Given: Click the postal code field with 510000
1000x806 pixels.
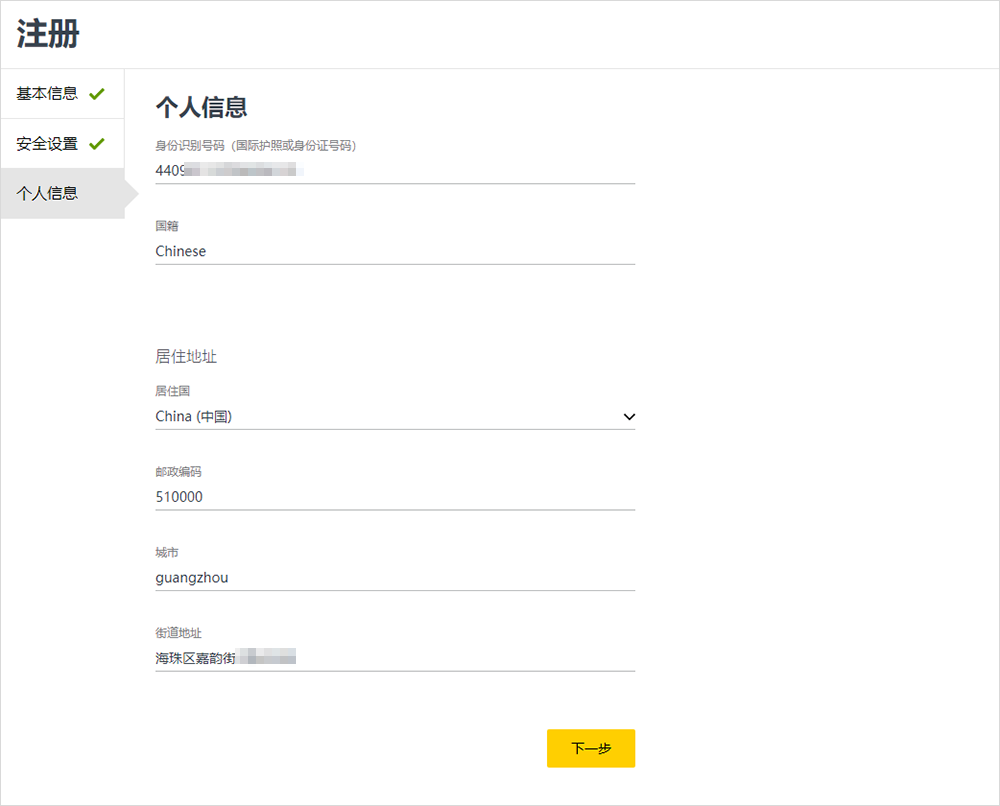Looking at the screenshot, I should tap(395, 497).
